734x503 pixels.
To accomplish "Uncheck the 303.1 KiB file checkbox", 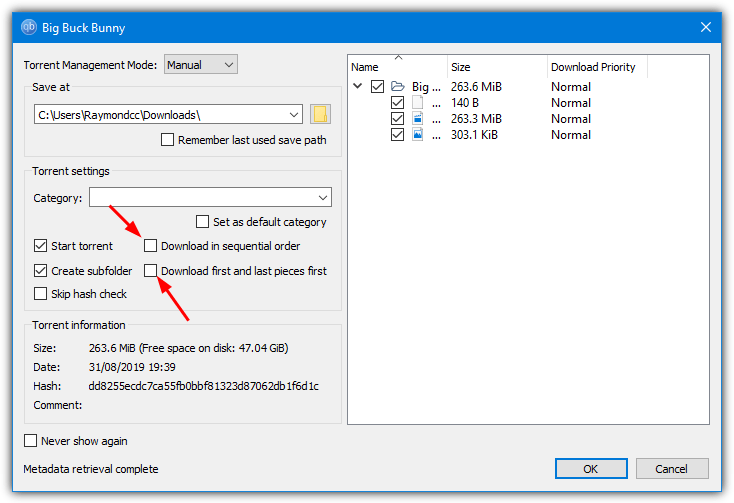I will tap(397, 135).
